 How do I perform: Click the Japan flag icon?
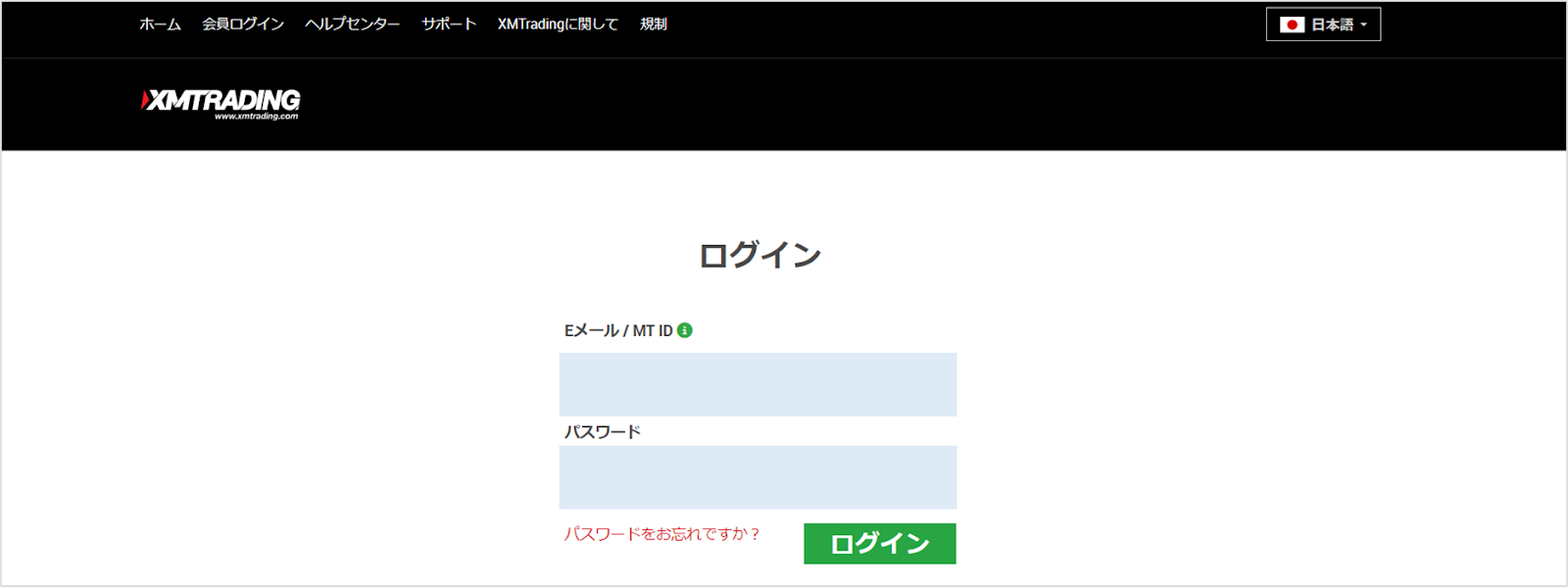[1292, 24]
